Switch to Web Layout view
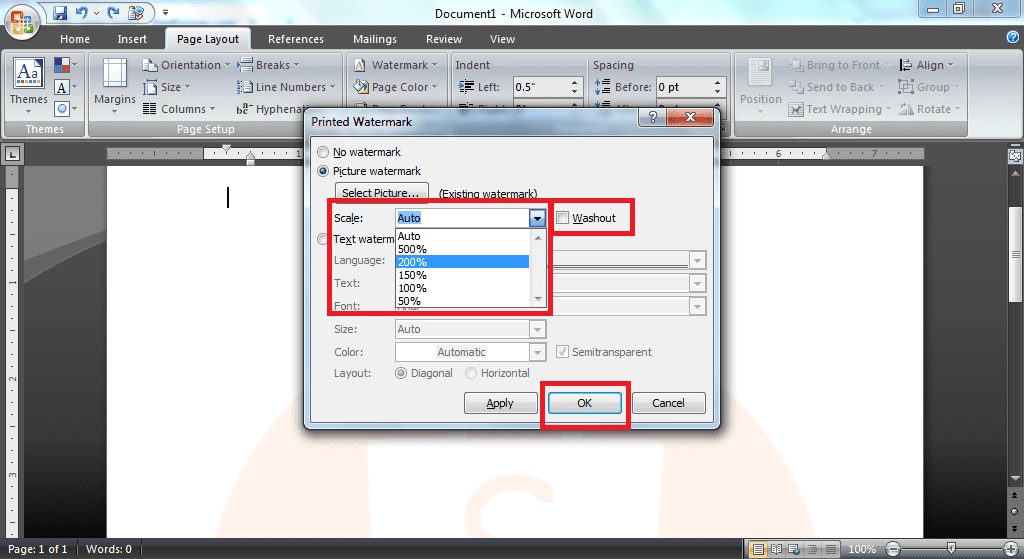Image resolution: width=1024 pixels, height=559 pixels. pos(793,549)
